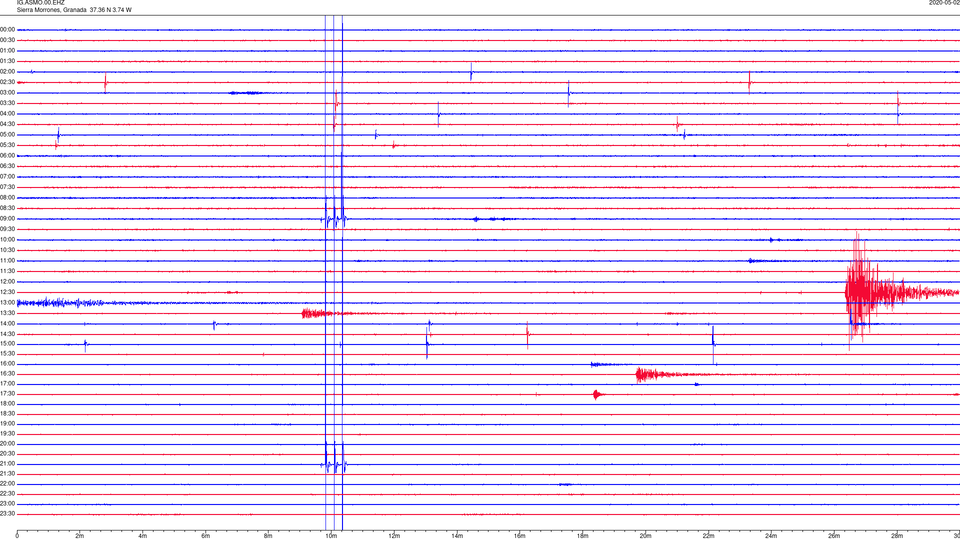Click the 06:00 time label
The image size is (960, 540).
point(7,156)
